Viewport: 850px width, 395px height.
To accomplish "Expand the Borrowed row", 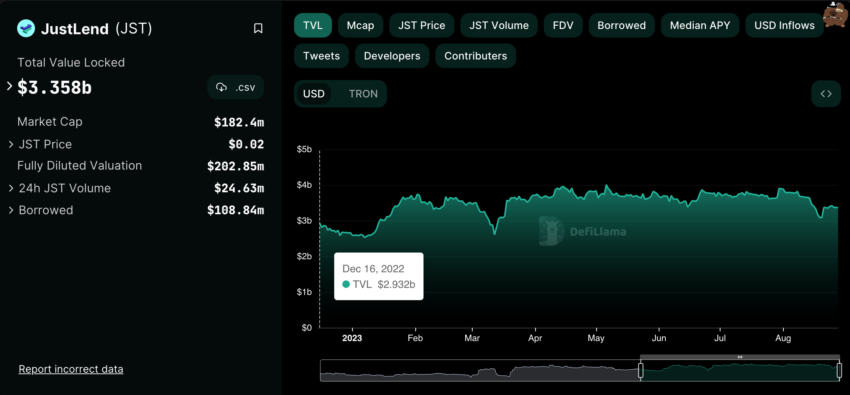I will 11,210.
